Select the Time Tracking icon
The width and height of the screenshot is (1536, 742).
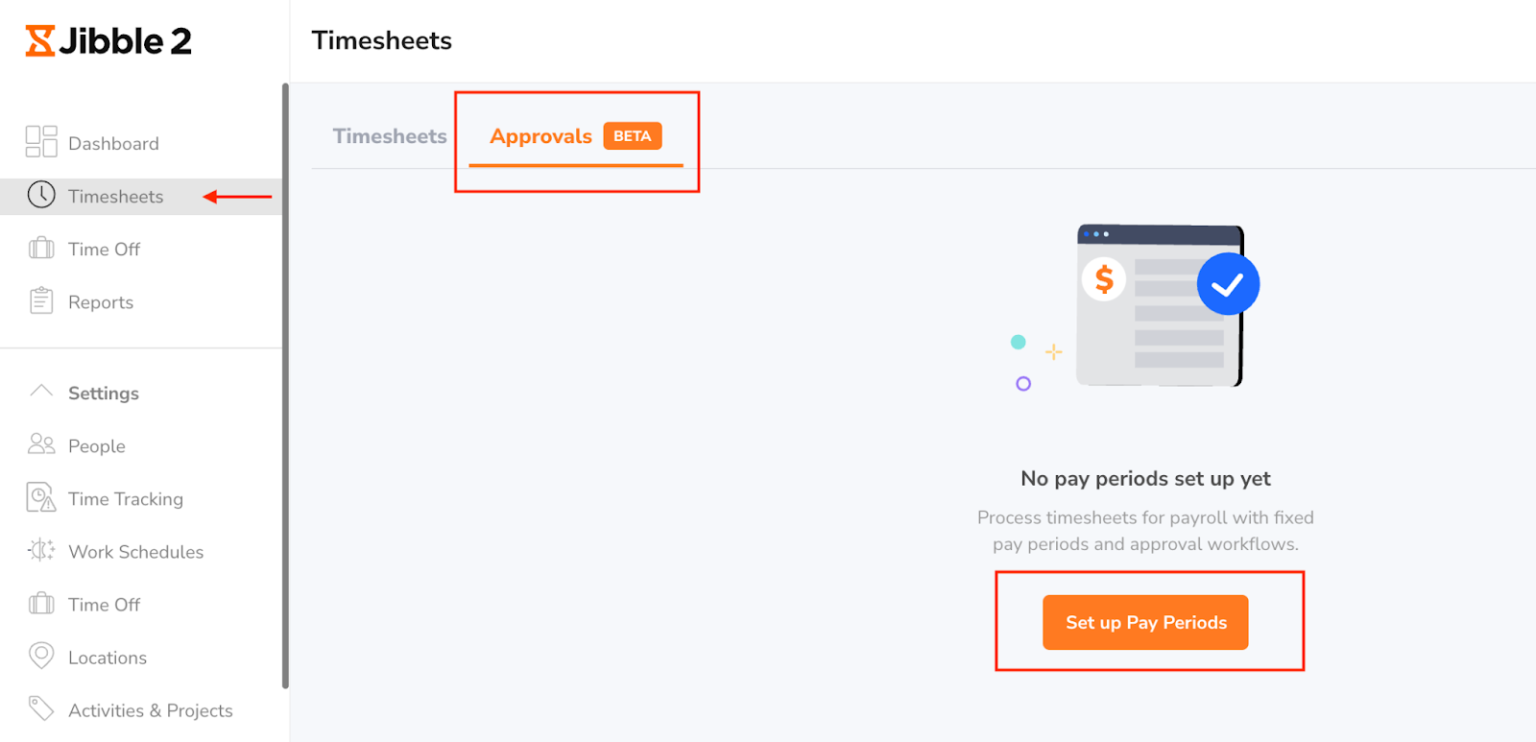[x=41, y=498]
